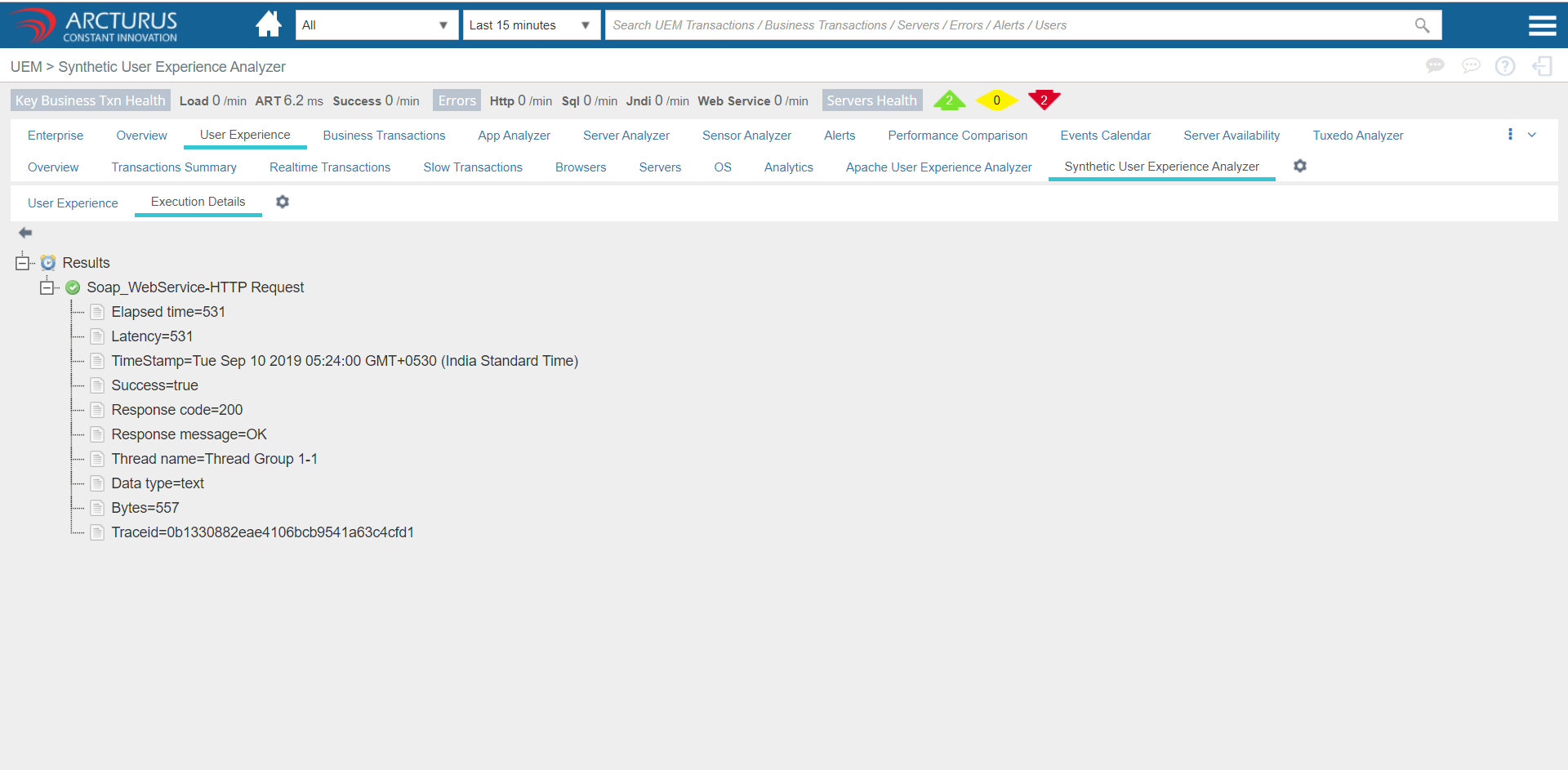The height and width of the screenshot is (770, 1568).
Task: Click the logout icon at top right
Action: (x=1541, y=66)
